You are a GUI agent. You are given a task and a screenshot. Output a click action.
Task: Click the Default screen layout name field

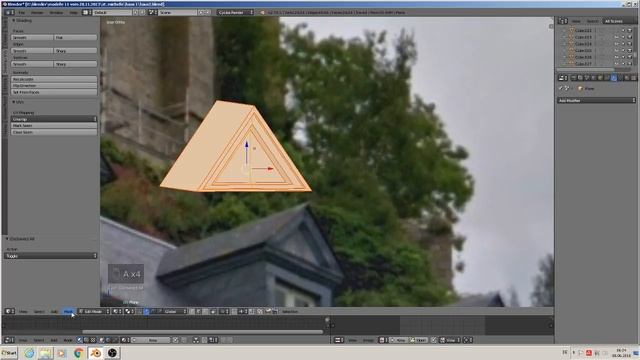tap(112, 12)
